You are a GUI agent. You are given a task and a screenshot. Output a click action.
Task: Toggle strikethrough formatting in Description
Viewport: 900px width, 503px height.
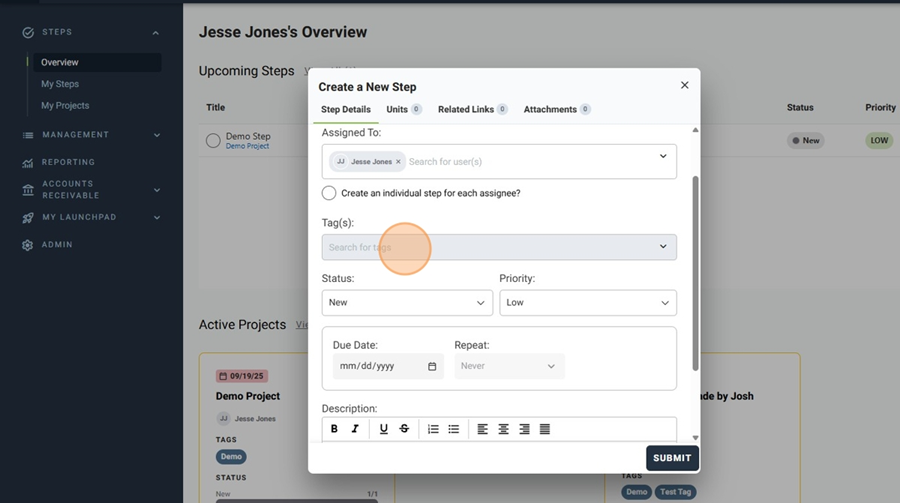pyautogui.click(x=404, y=429)
